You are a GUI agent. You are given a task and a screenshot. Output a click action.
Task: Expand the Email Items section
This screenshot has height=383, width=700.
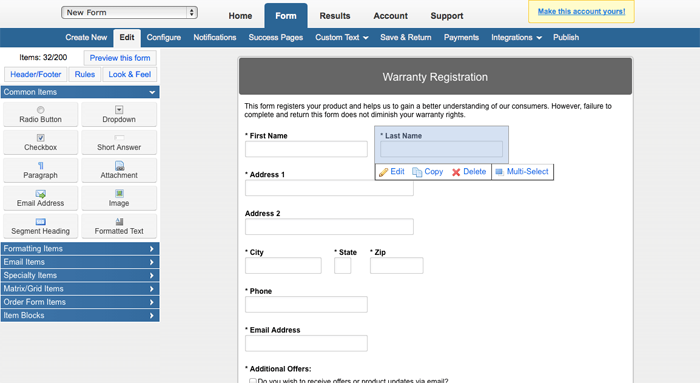point(80,262)
